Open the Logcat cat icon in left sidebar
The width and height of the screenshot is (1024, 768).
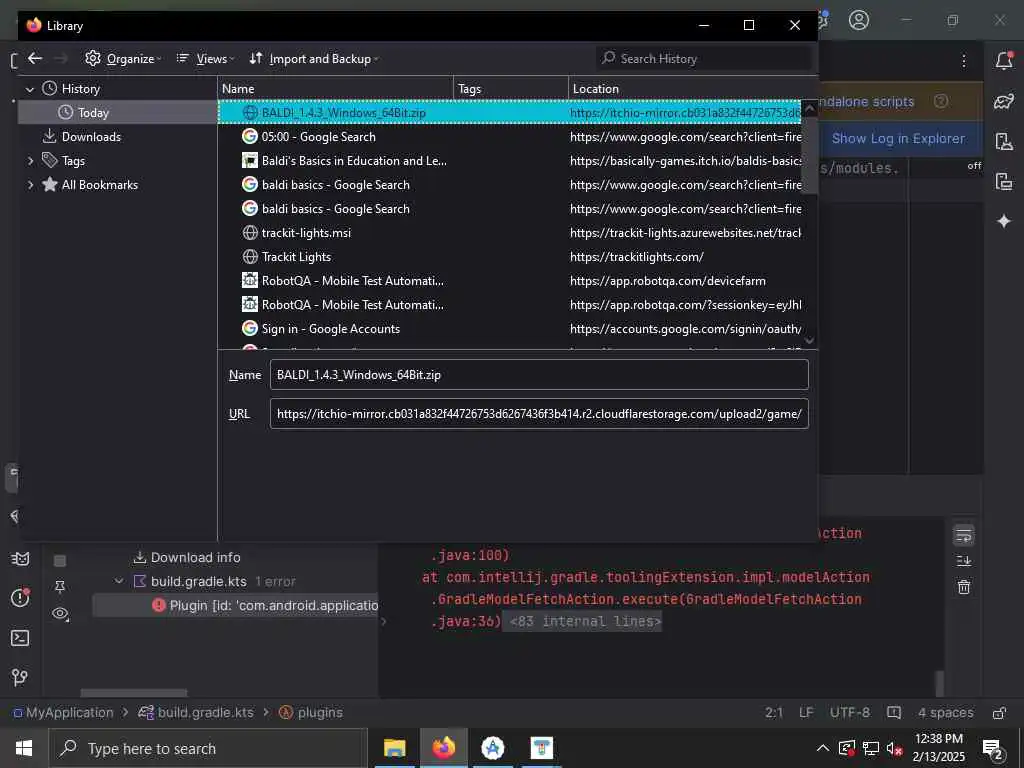[x=20, y=559]
